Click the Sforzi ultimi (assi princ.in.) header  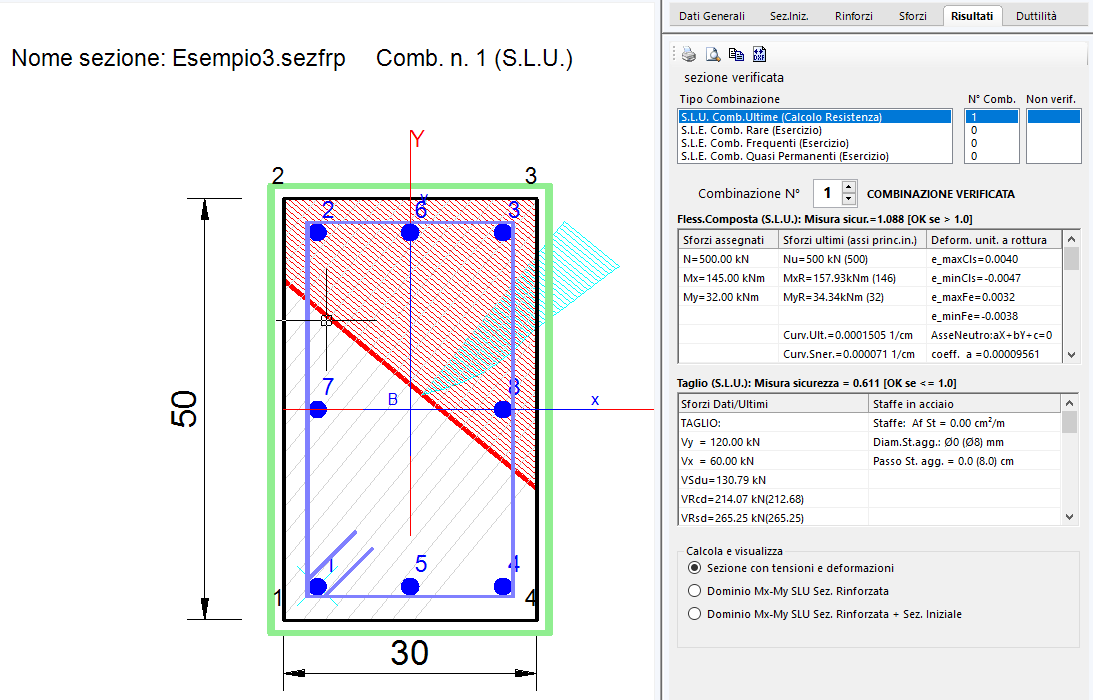[x=853, y=240]
